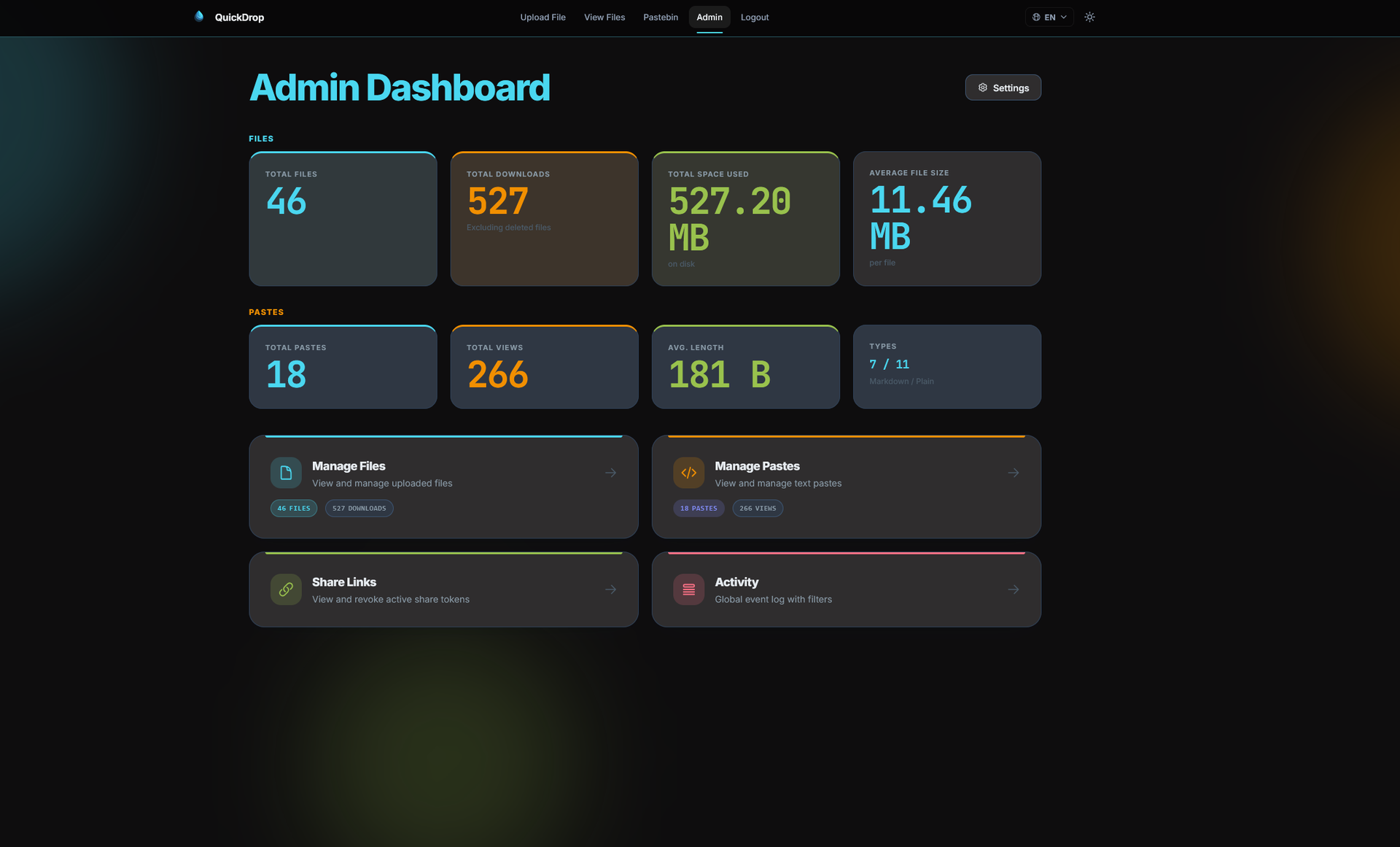Log out using the Logout link
Viewport: 1400px width, 847px height.
(x=755, y=17)
